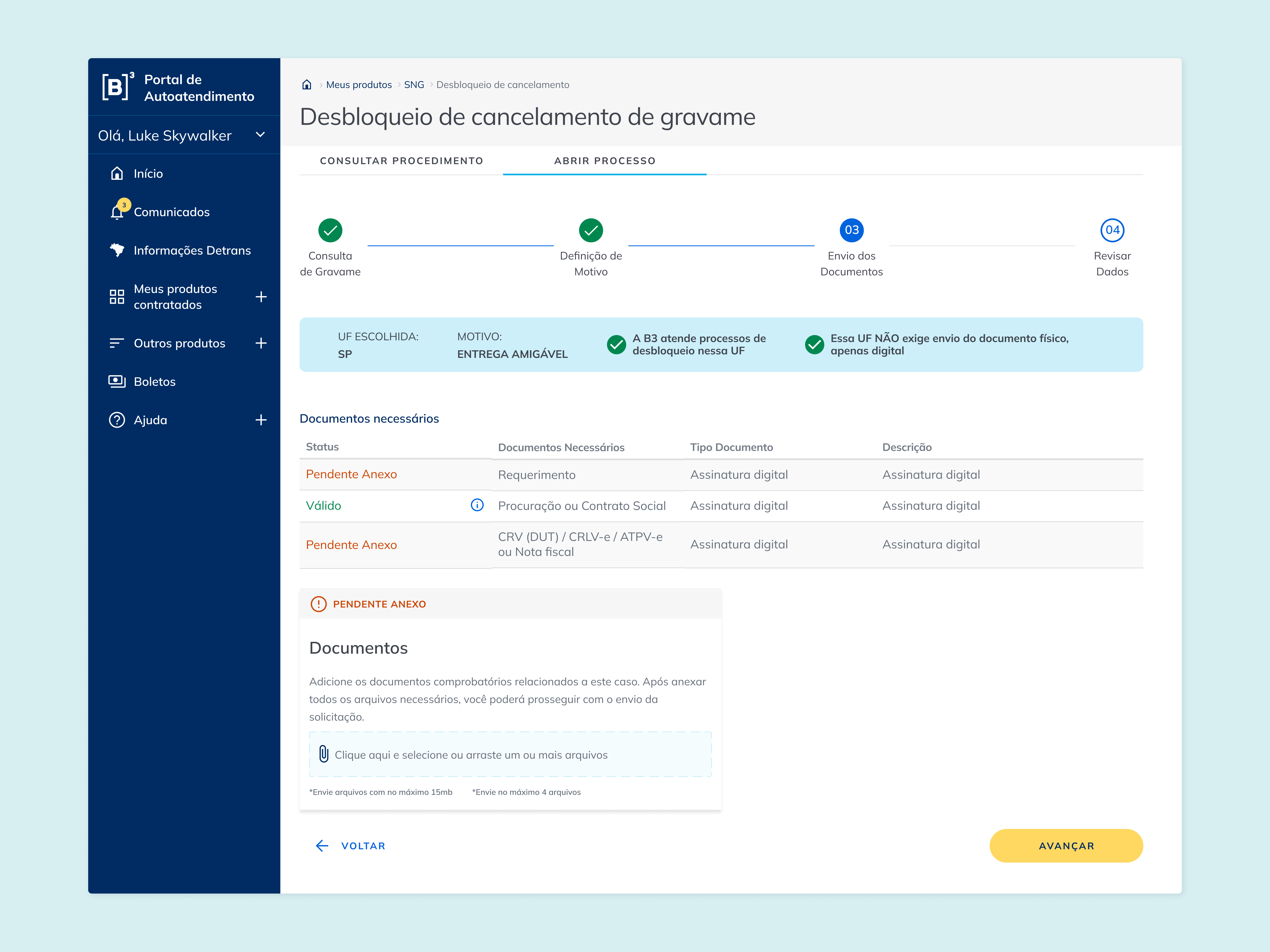The width and height of the screenshot is (1270, 952).
Task: Click the info icon in the Válido row
Action: pos(477,505)
